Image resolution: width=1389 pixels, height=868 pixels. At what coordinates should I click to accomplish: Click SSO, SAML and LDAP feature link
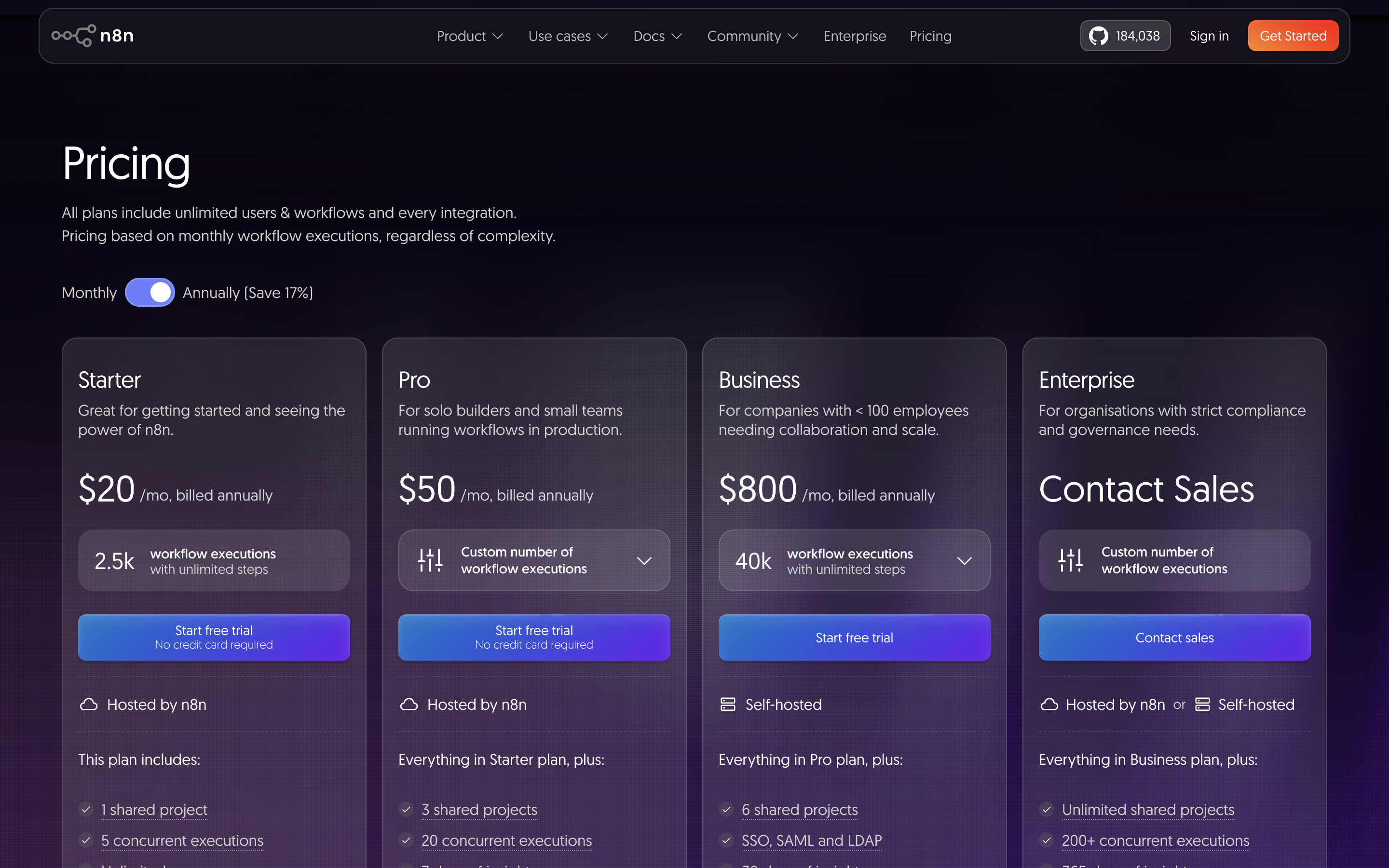point(812,841)
